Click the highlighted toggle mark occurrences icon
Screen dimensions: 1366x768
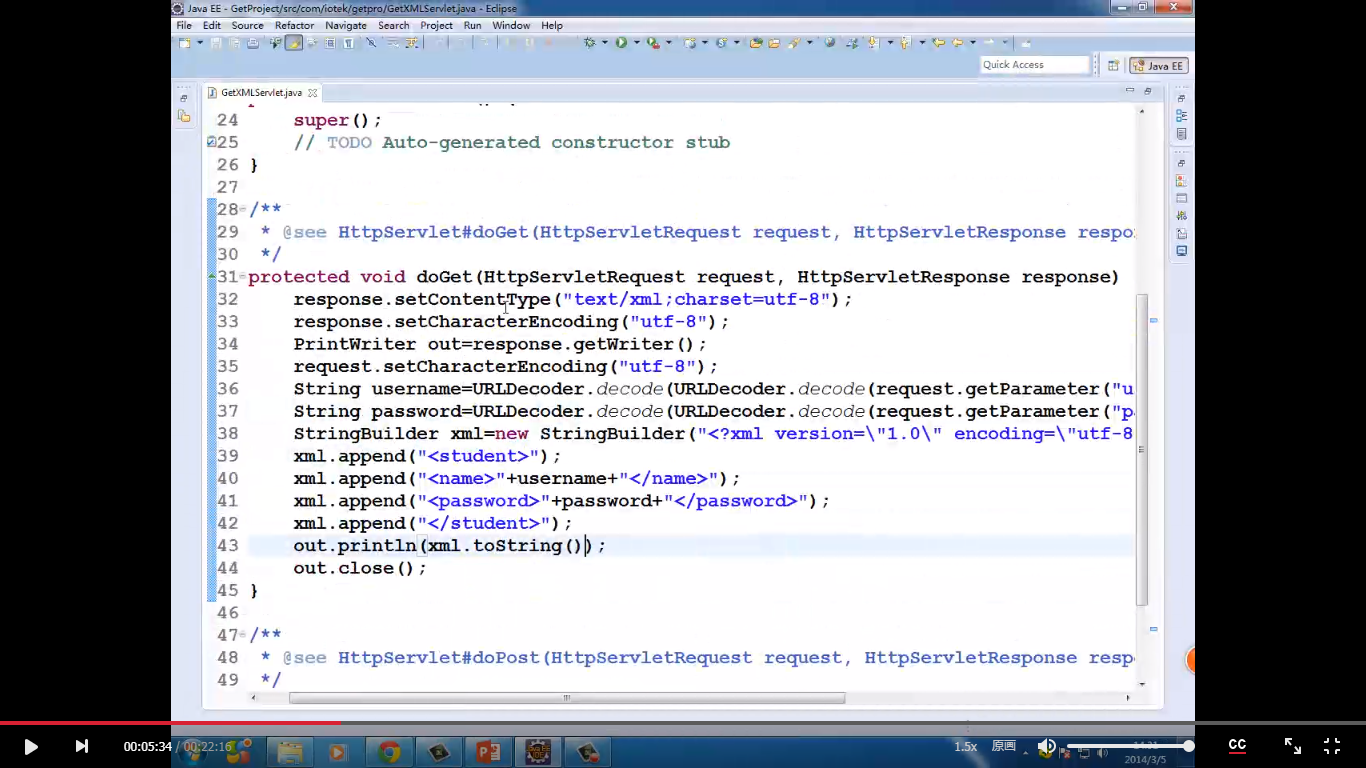click(x=294, y=43)
